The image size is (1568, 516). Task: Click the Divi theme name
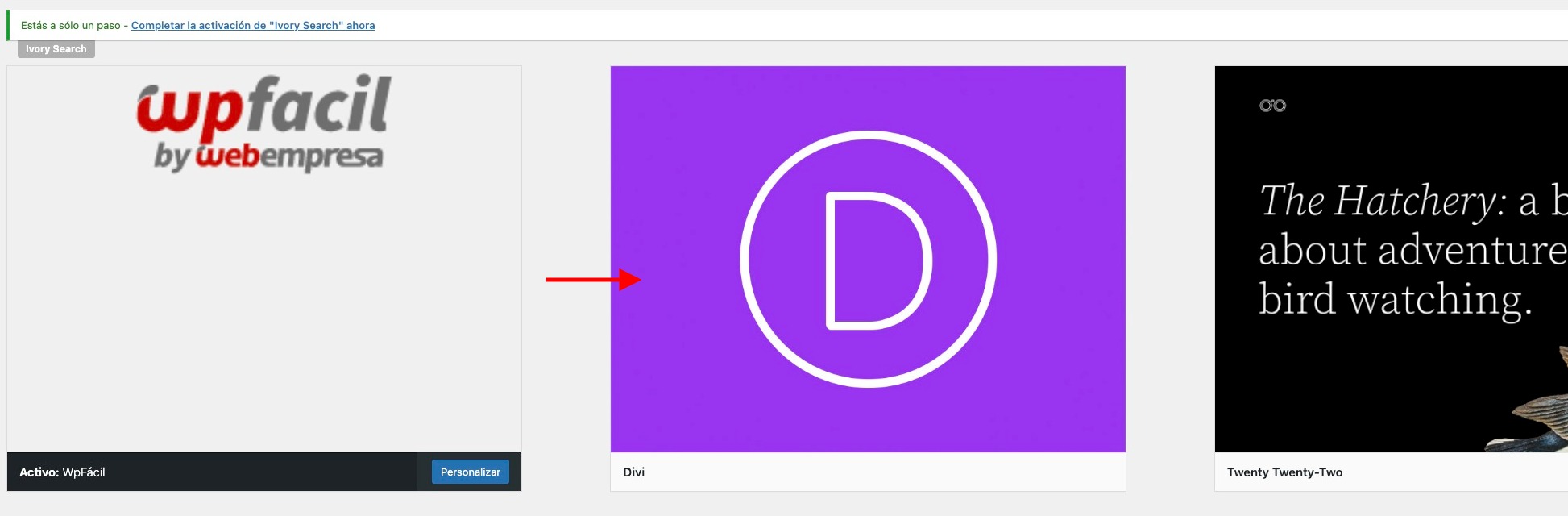coord(634,472)
